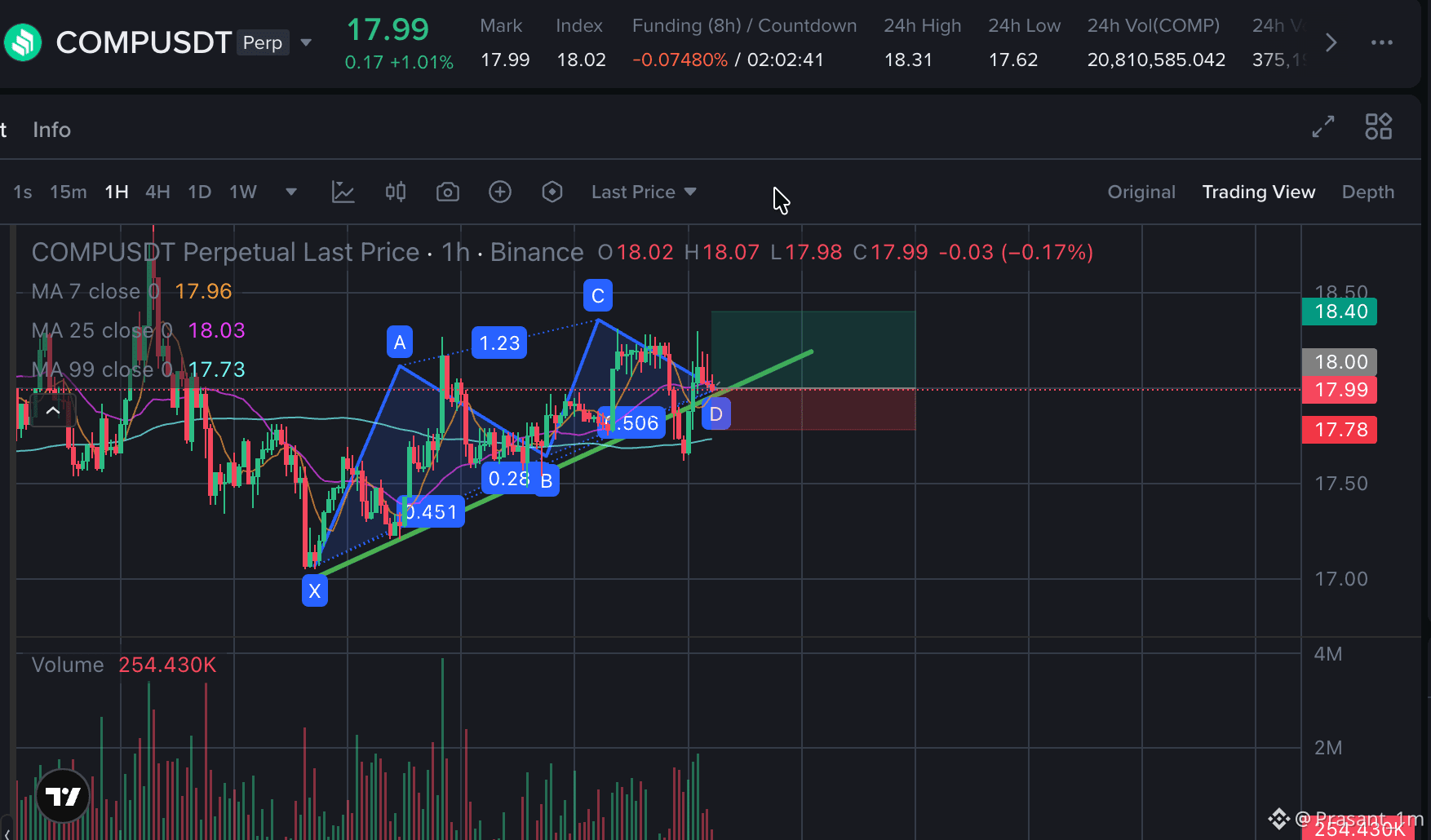The image size is (1431, 840).
Task: Open the technical indicators icon
Action: tap(343, 192)
